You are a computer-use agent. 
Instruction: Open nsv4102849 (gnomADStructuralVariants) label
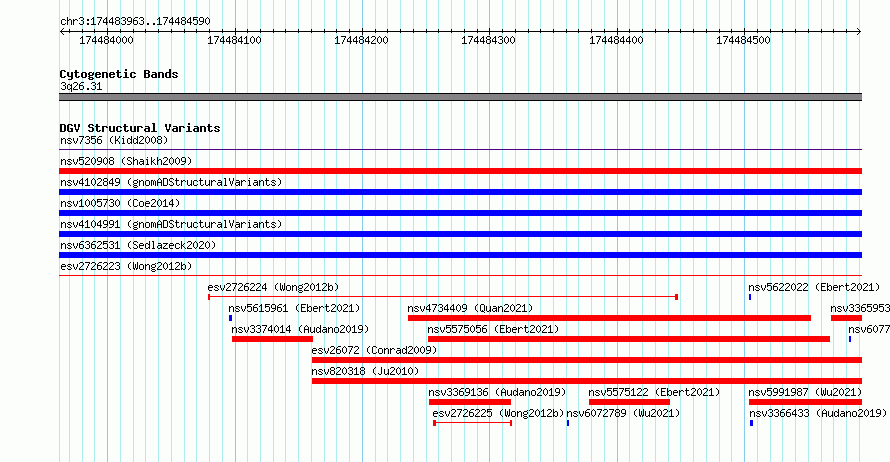[171, 182]
